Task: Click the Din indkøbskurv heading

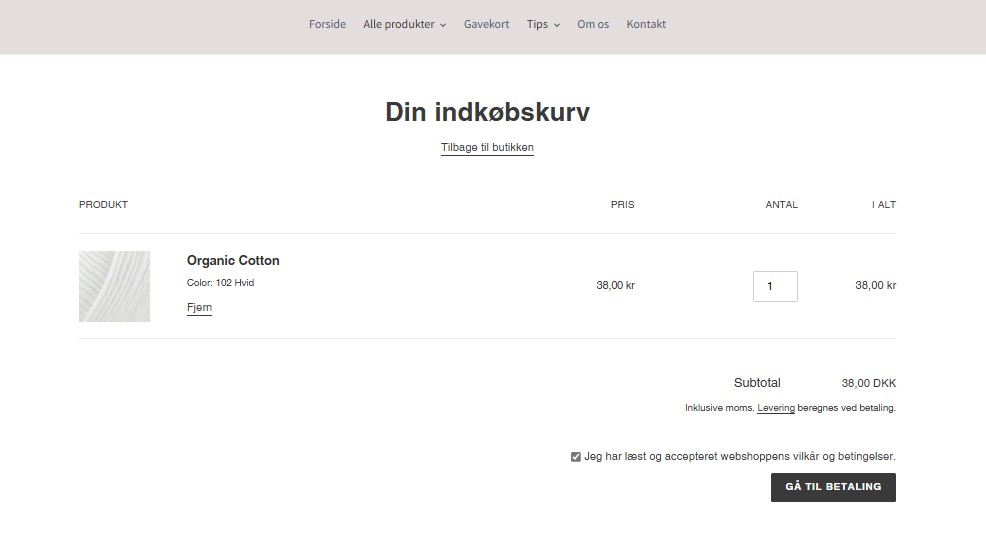Action: [487, 112]
